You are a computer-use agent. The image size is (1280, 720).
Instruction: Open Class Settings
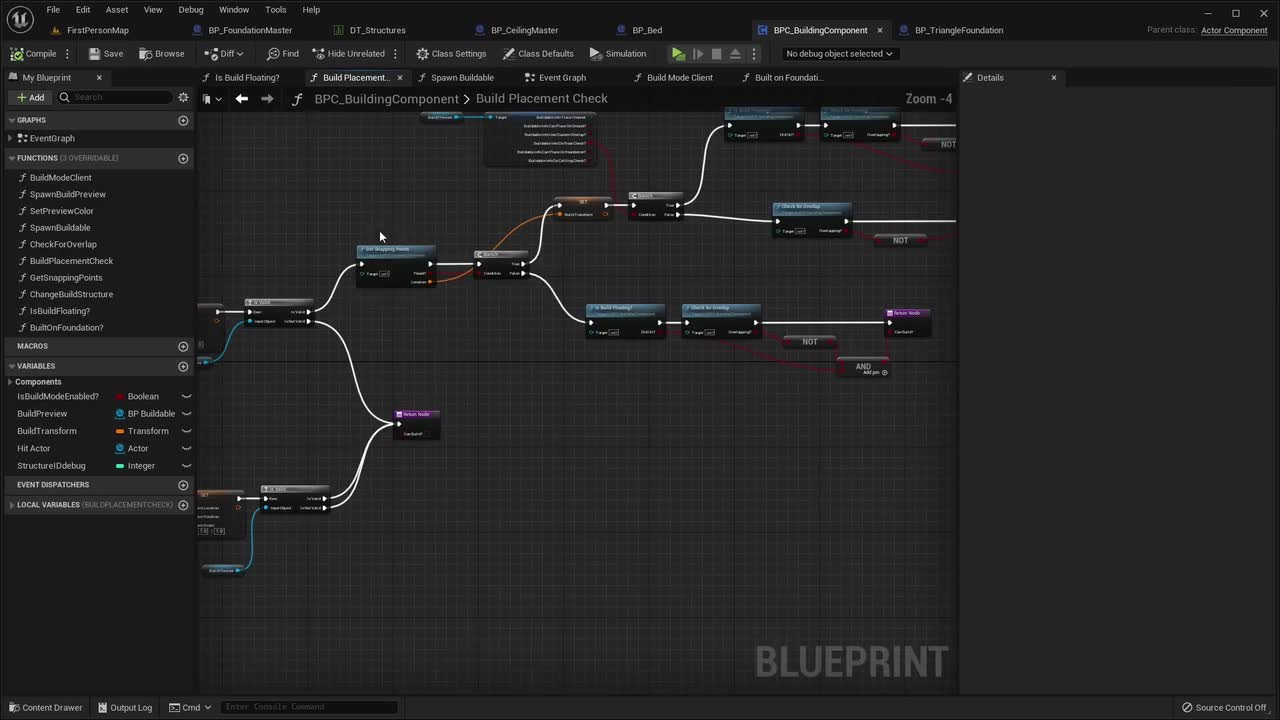pos(451,54)
